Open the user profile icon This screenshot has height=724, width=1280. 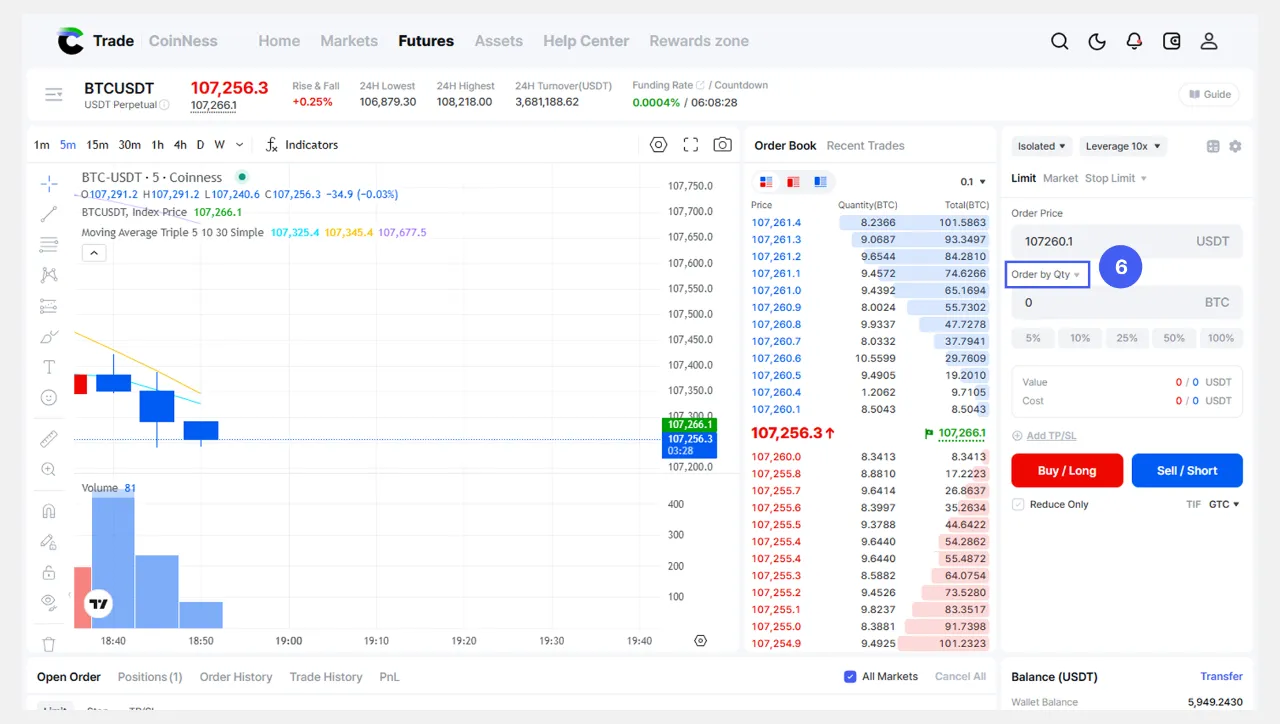[x=1209, y=41]
